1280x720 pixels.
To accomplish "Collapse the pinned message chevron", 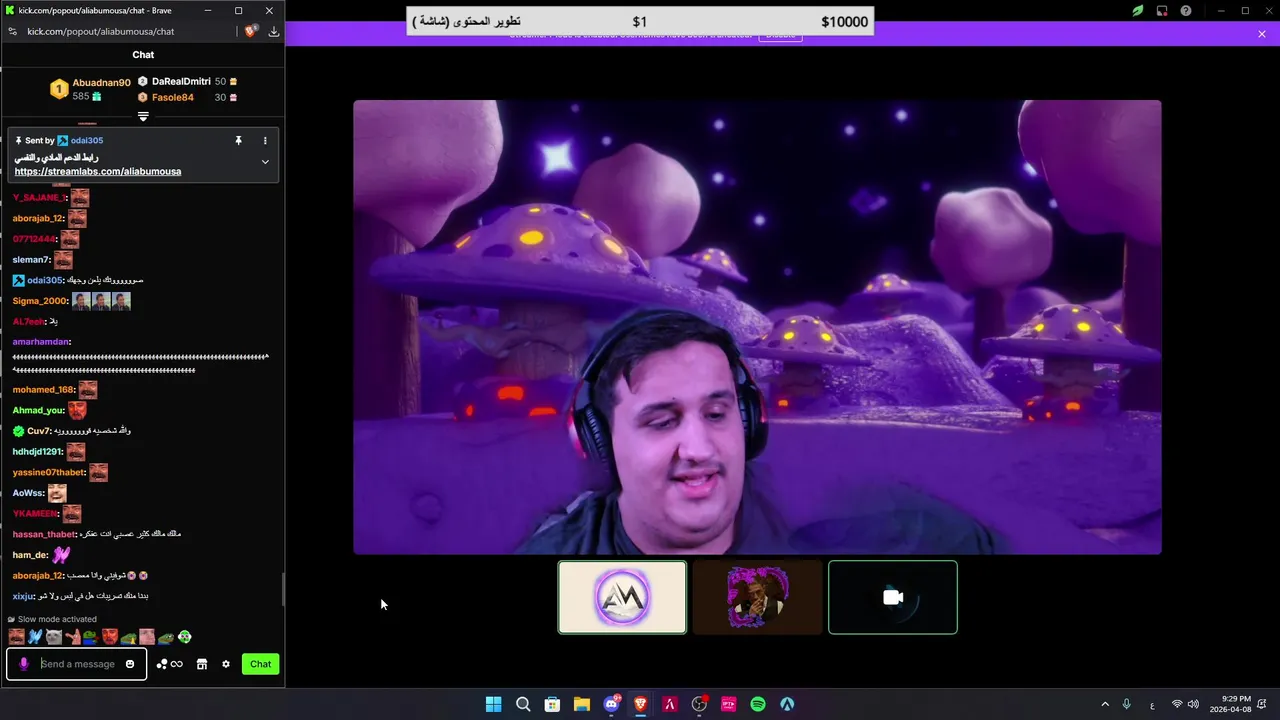I will click(265, 162).
